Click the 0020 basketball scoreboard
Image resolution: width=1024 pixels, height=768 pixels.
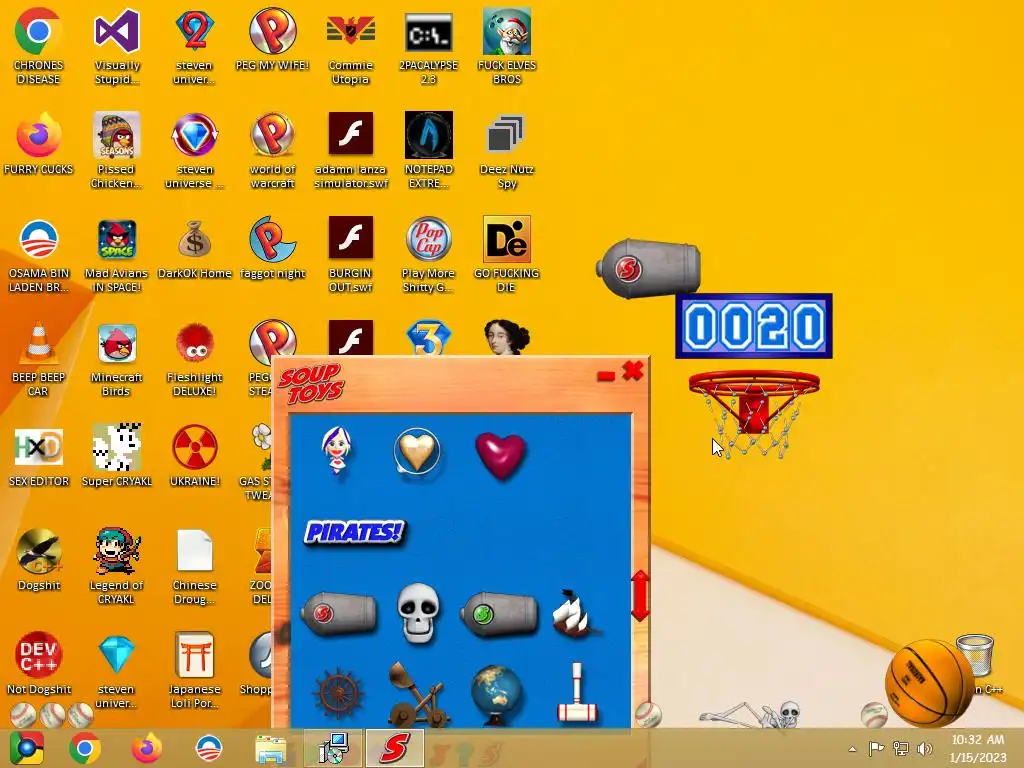(754, 326)
